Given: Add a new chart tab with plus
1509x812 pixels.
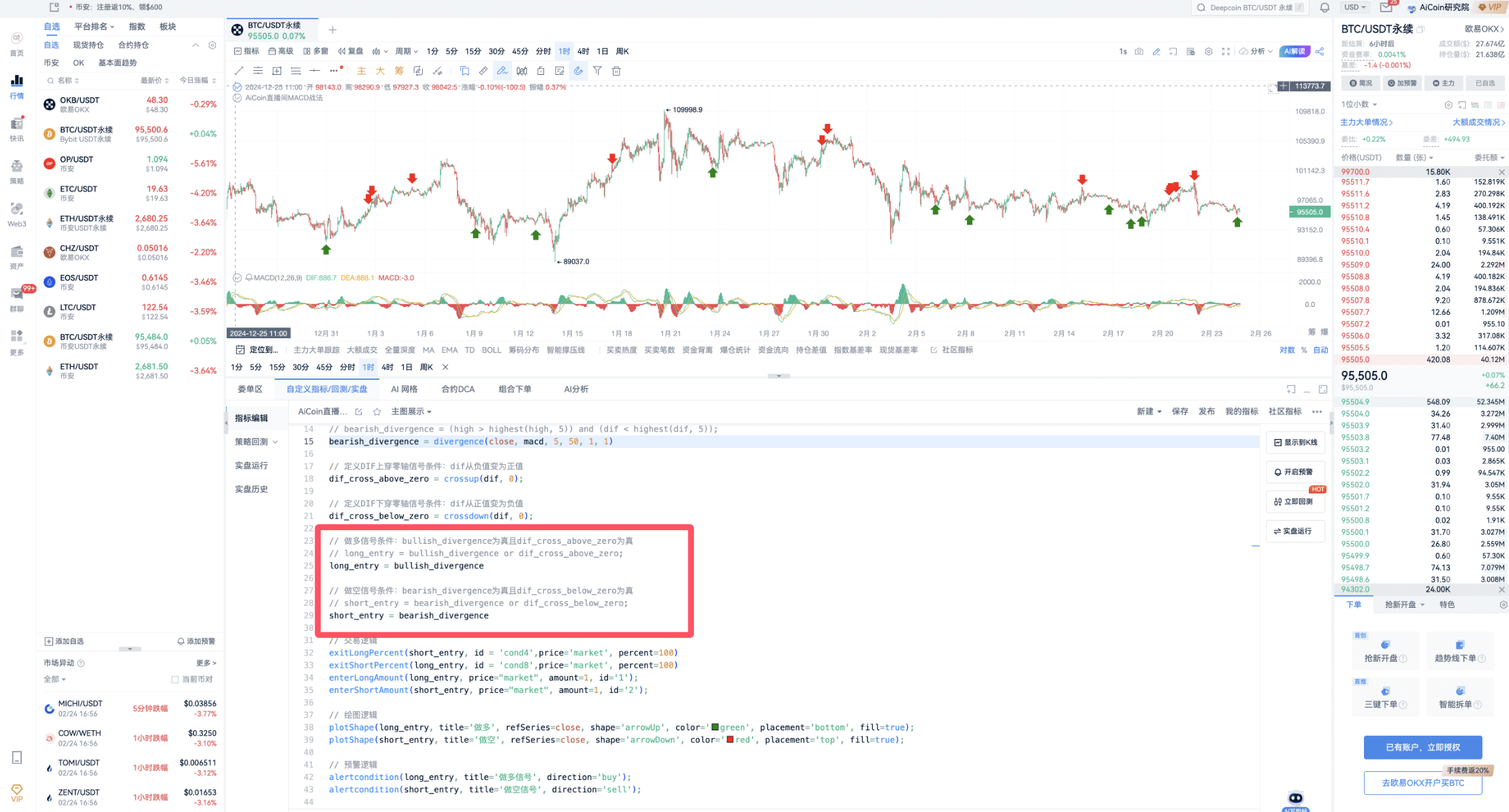Looking at the screenshot, I should point(332,30).
